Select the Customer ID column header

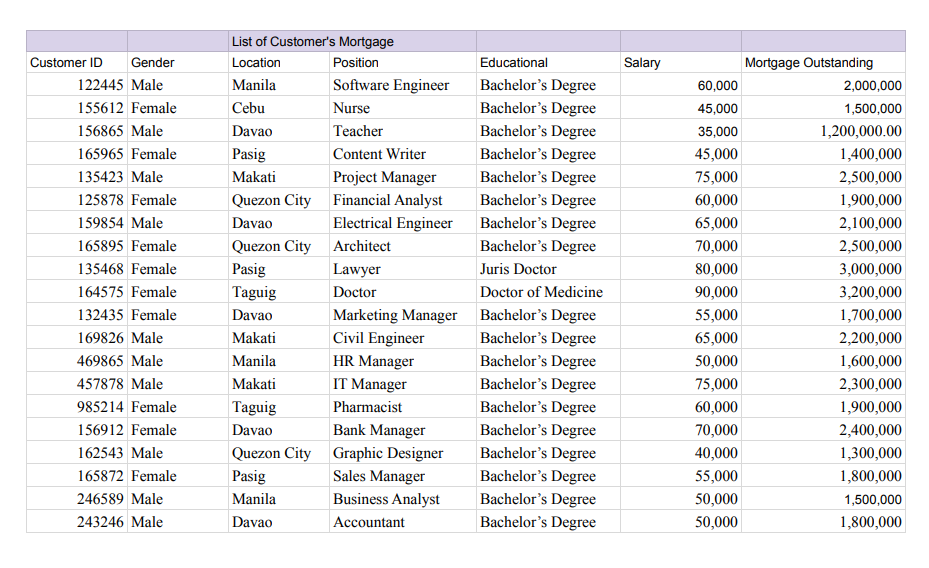pyautogui.click(x=66, y=62)
